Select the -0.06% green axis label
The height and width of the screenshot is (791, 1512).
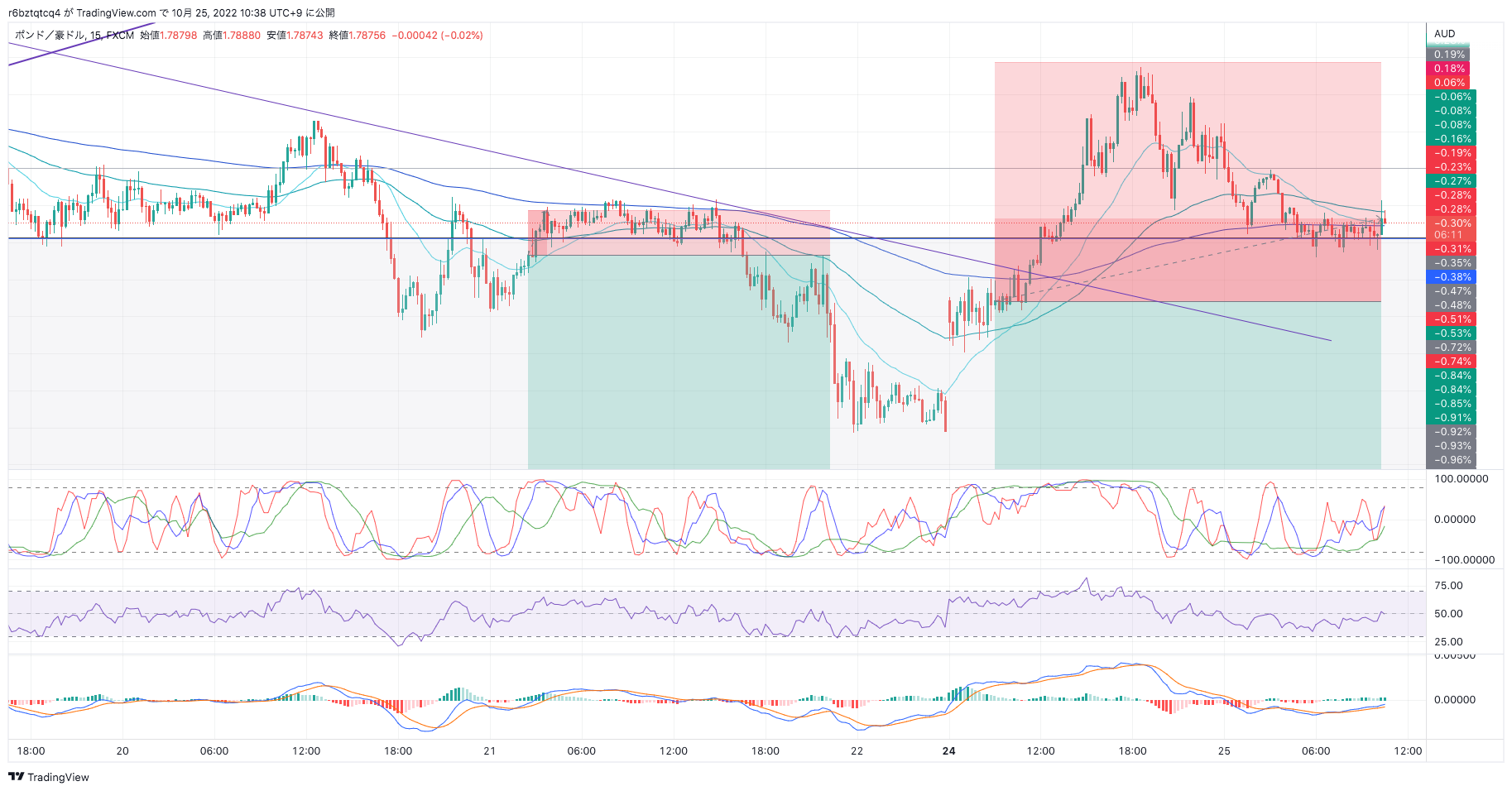[1452, 97]
